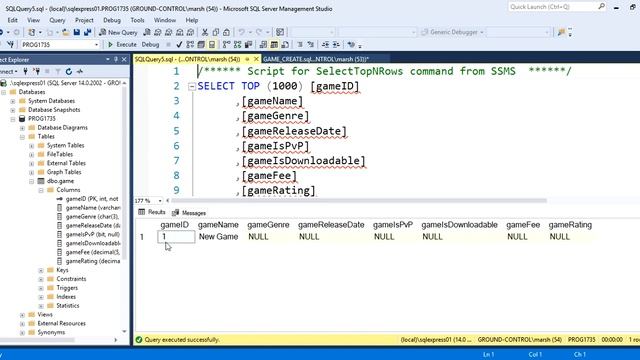Execute the current query
The image size is (640, 360).
pos(122,44)
